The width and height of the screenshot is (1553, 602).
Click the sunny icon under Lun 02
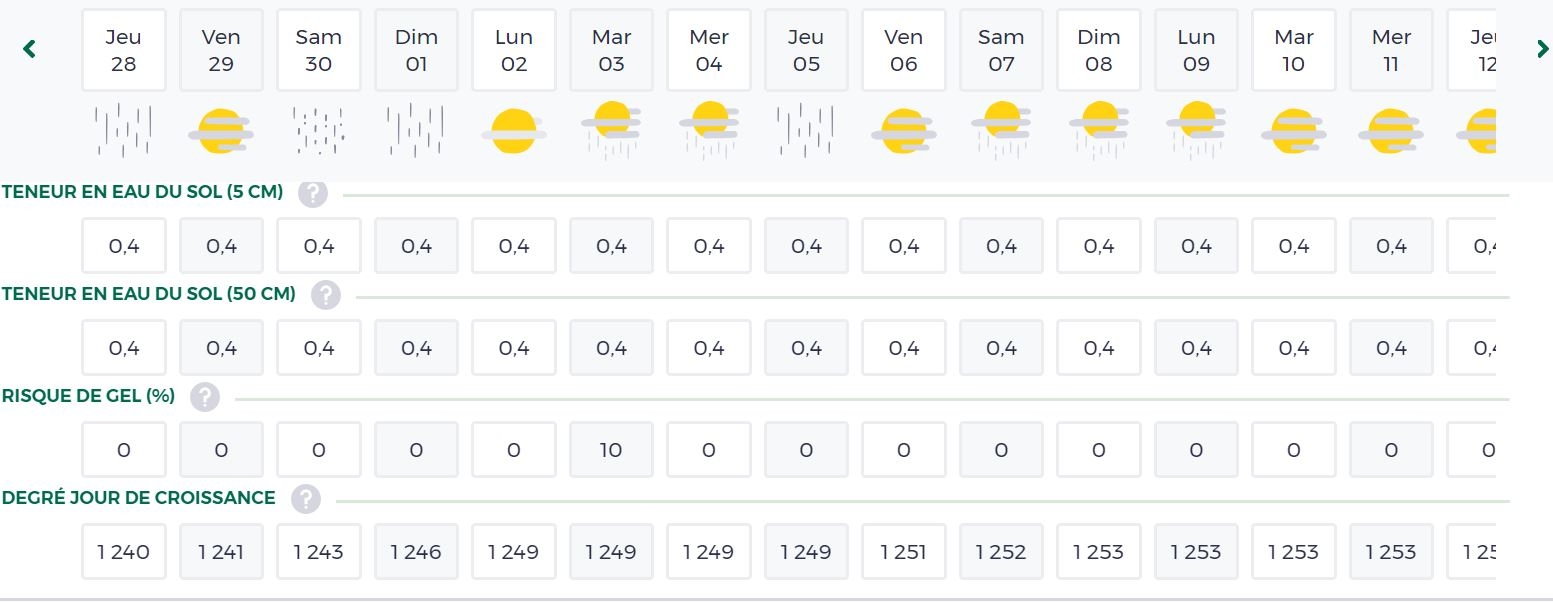[513, 130]
